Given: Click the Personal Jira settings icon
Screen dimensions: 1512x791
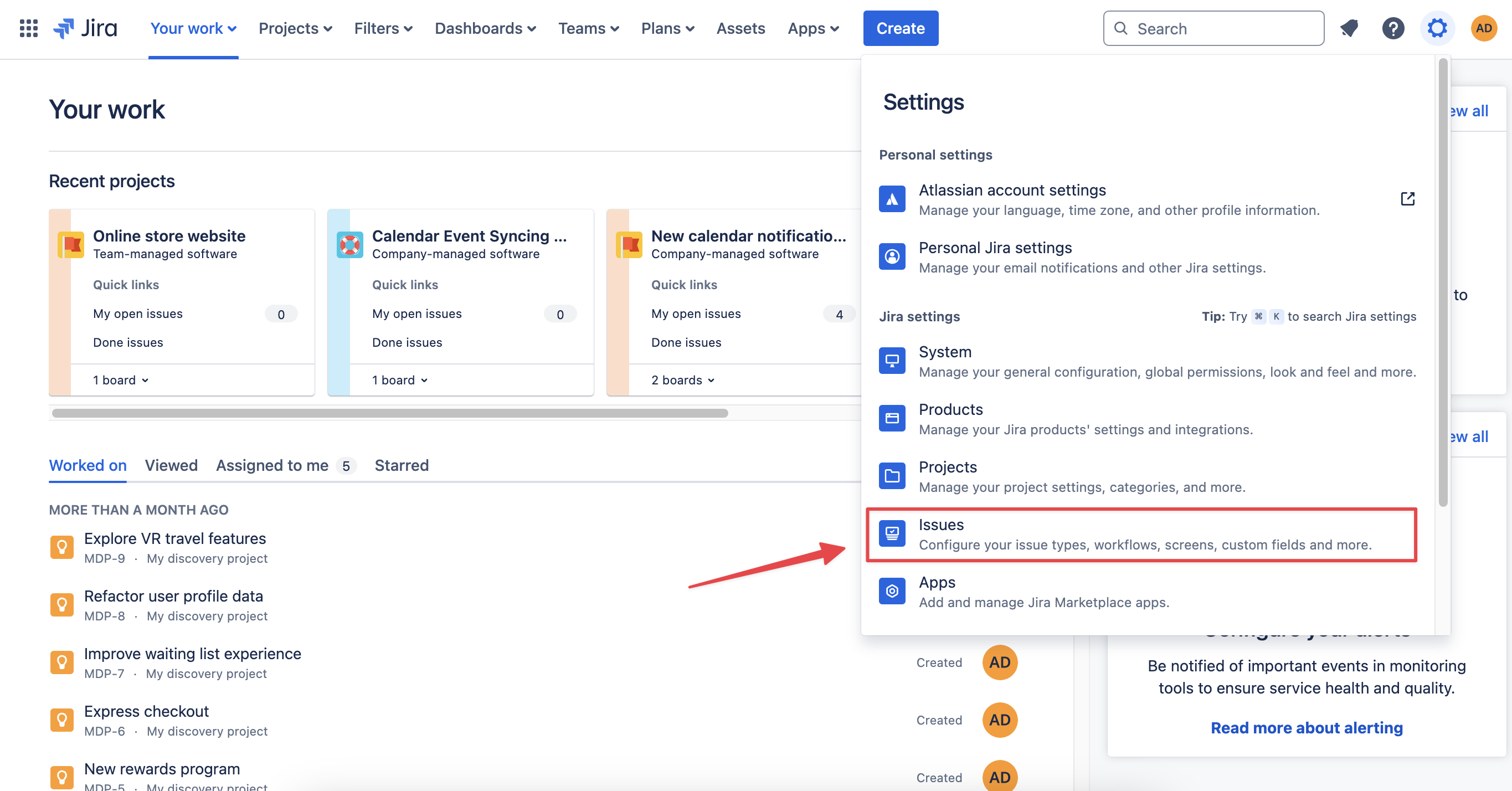Looking at the screenshot, I should click(892, 256).
